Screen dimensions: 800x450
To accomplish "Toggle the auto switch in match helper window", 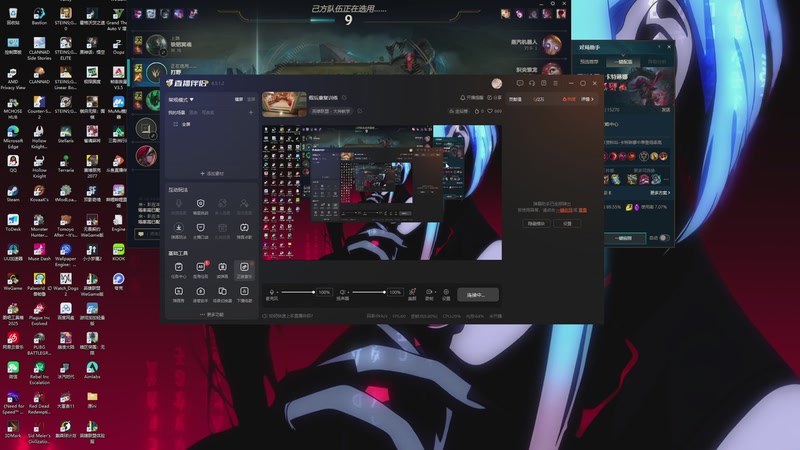I will 663,238.
